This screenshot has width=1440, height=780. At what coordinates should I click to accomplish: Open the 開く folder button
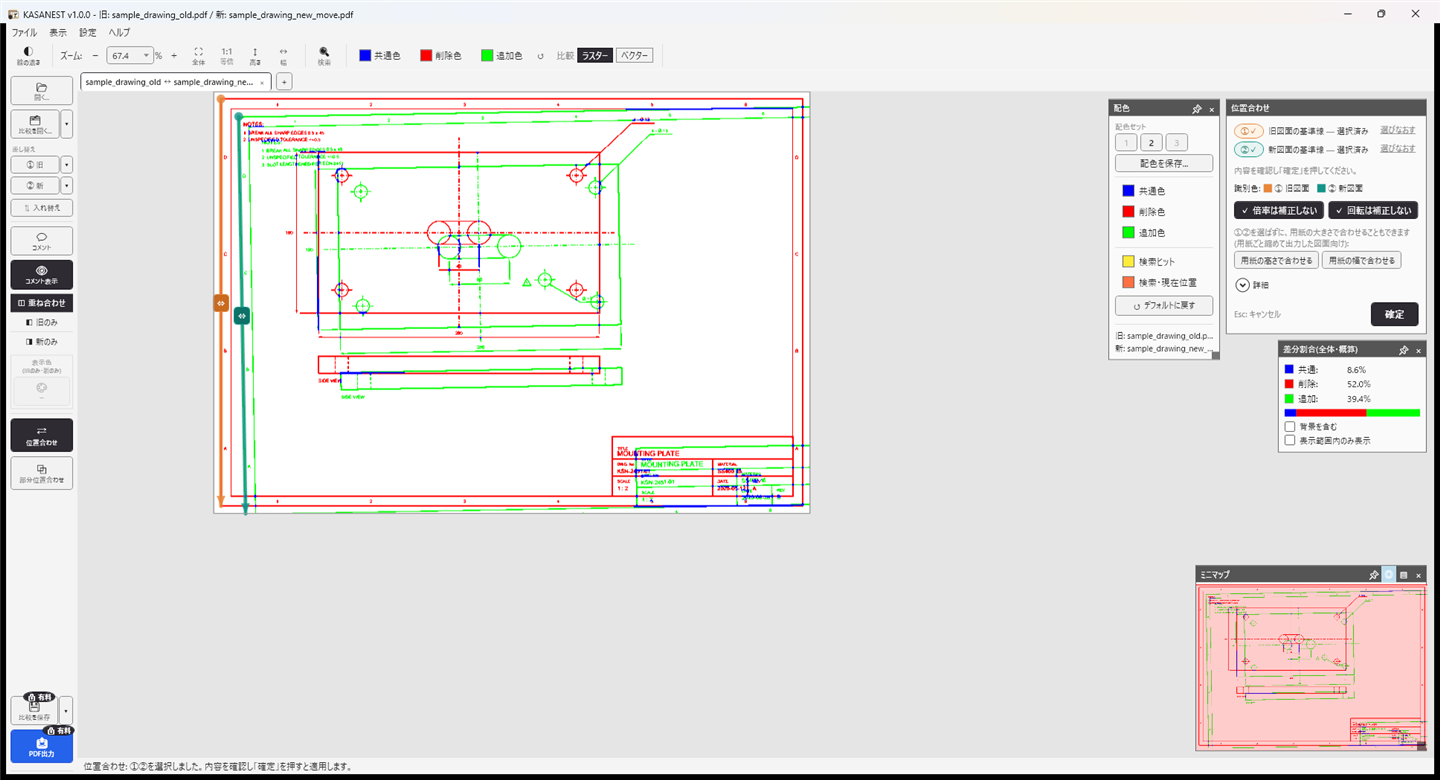pos(41,91)
